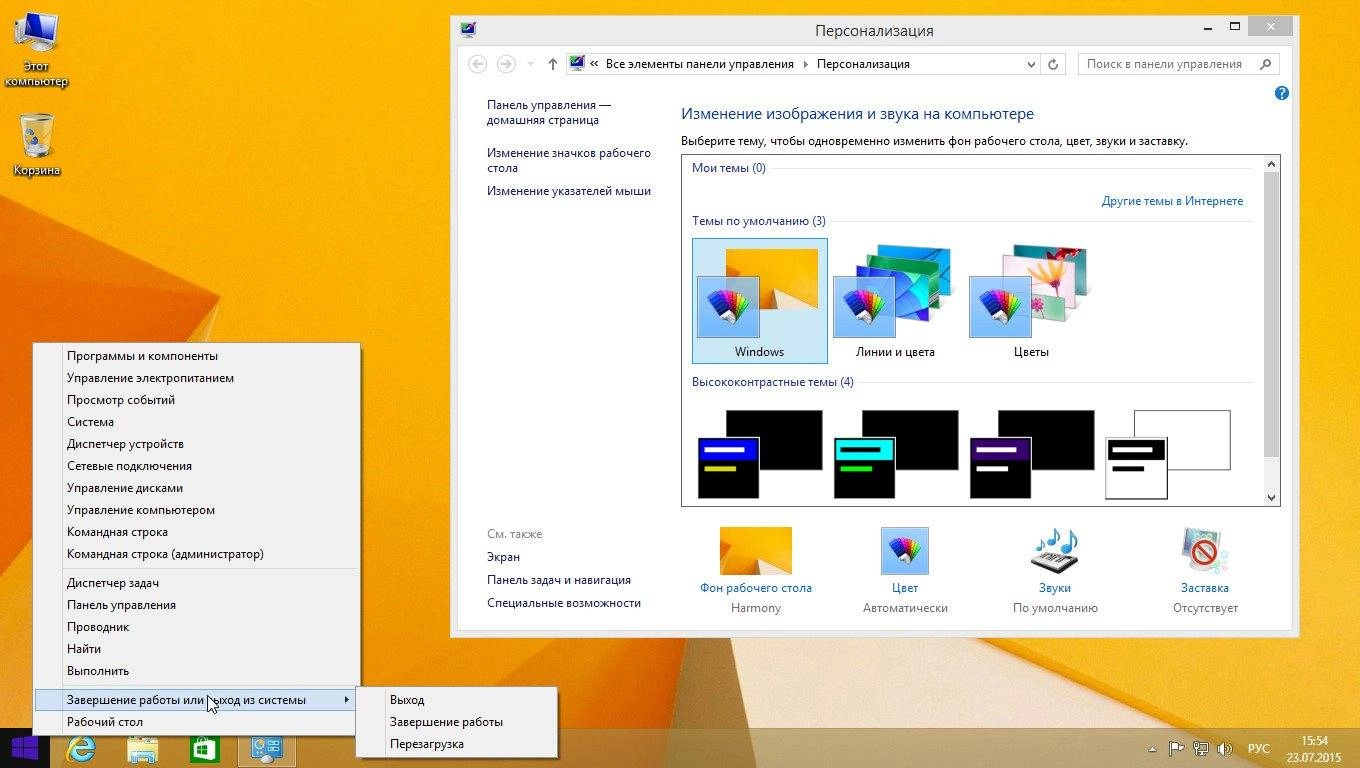Show hidden tray icons arrow
1360x768 pixels.
(1152, 748)
